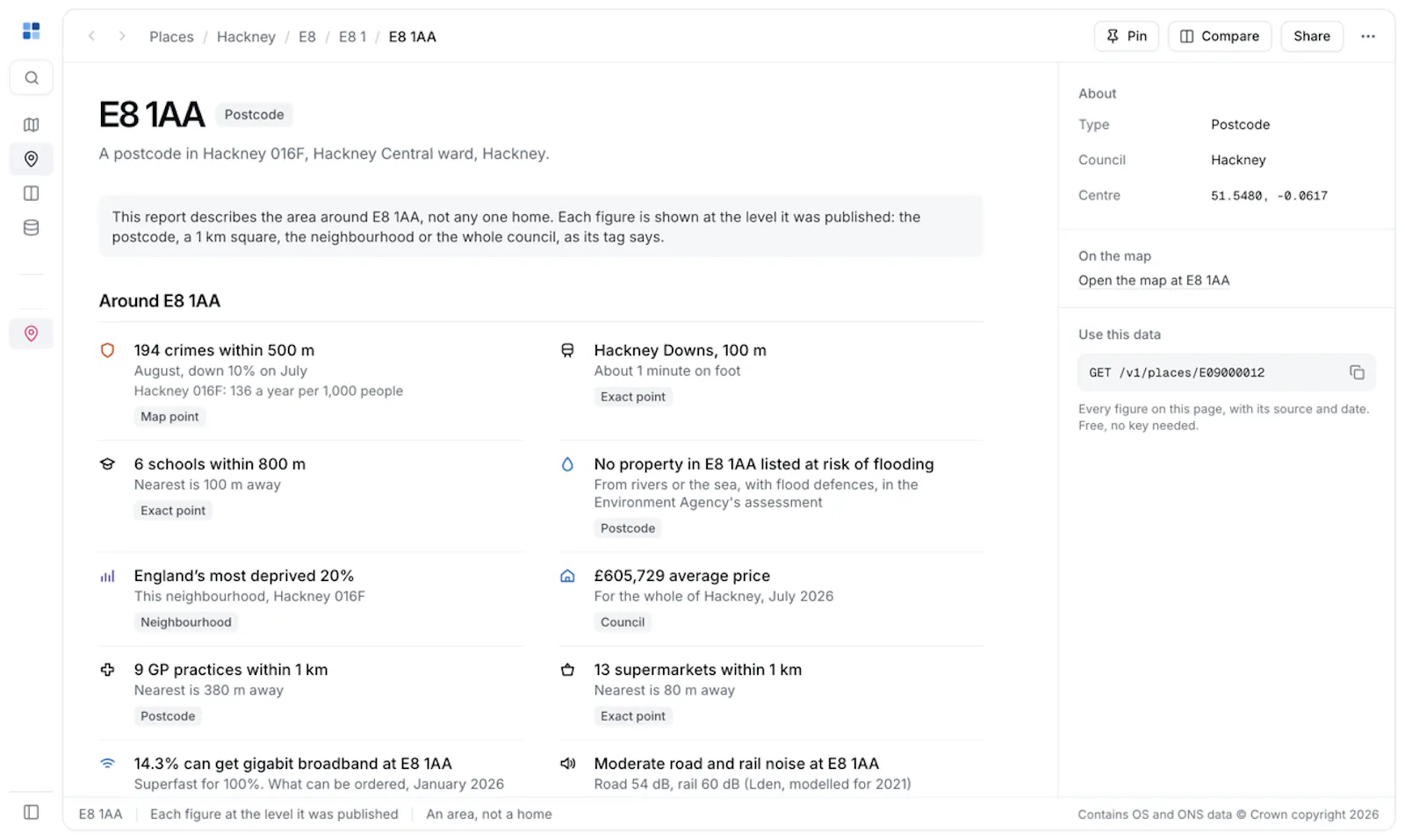Copy the GET /v1/places API request
The height and width of the screenshot is (840, 1405).
coord(1357,372)
